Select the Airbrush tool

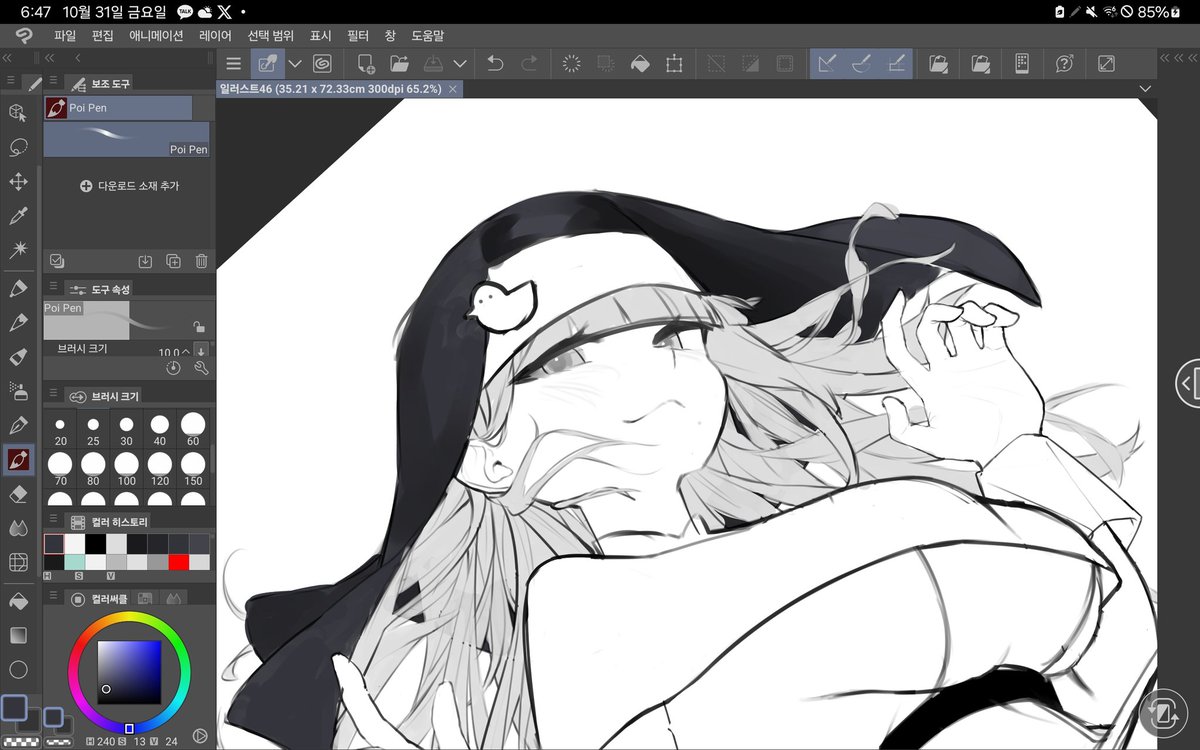tap(17, 391)
